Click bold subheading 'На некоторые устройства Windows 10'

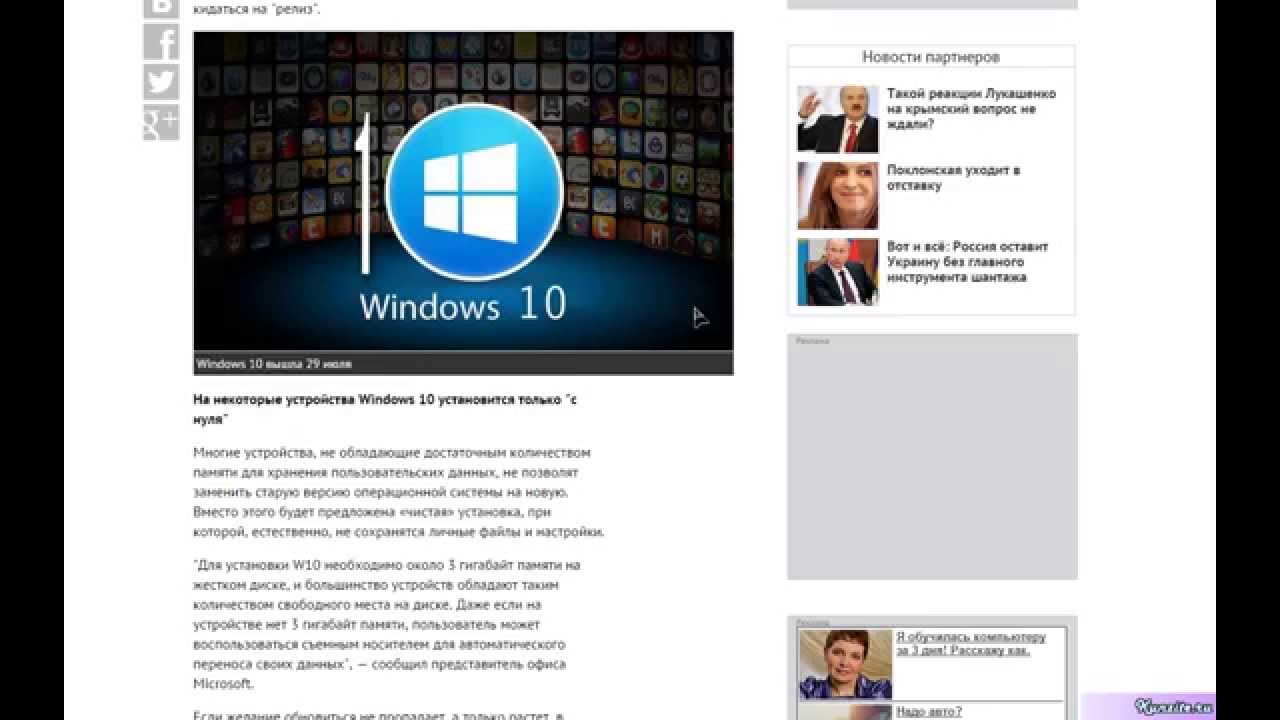[384, 408]
